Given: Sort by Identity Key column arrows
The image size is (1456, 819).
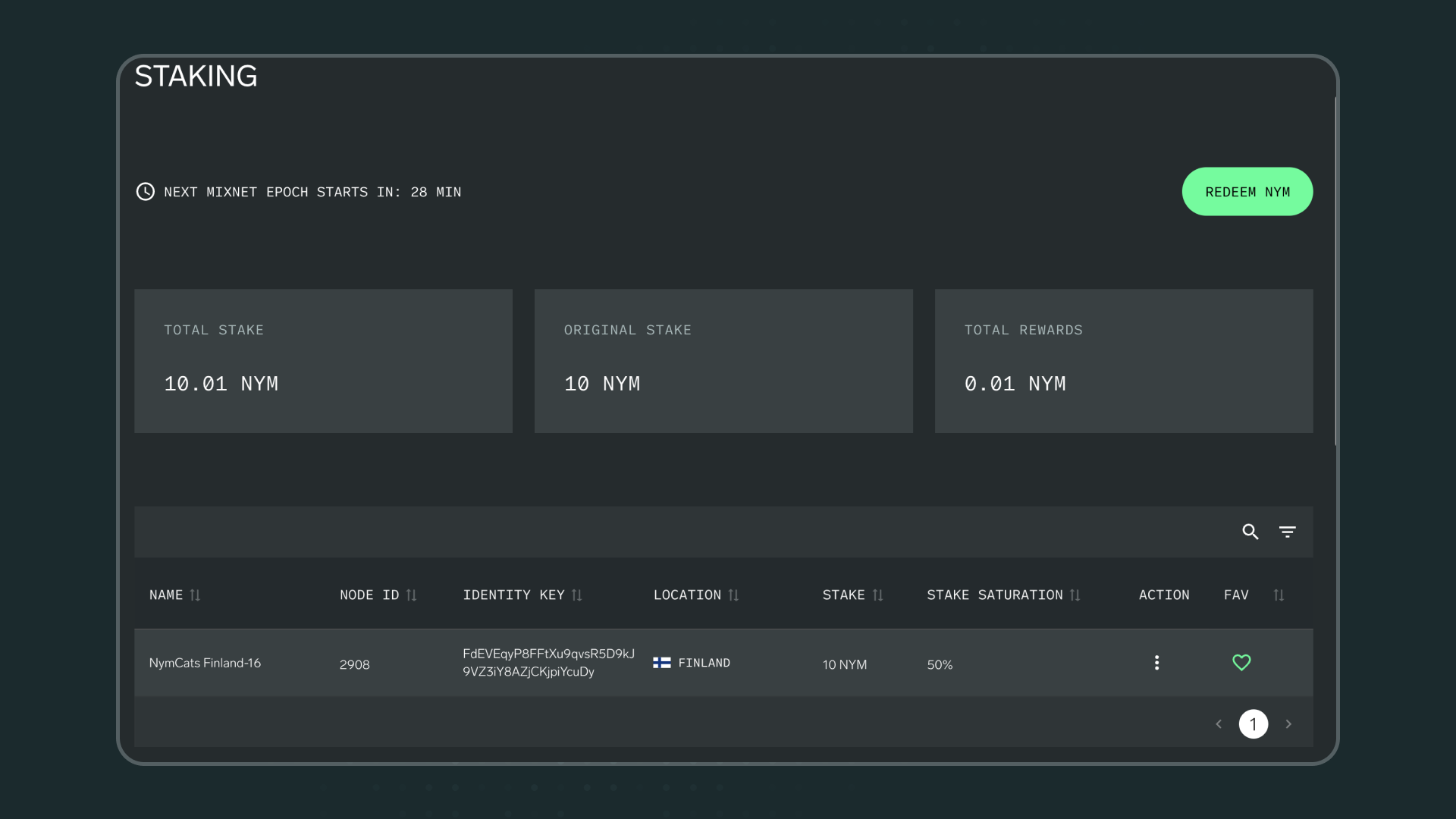Looking at the screenshot, I should coord(576,595).
